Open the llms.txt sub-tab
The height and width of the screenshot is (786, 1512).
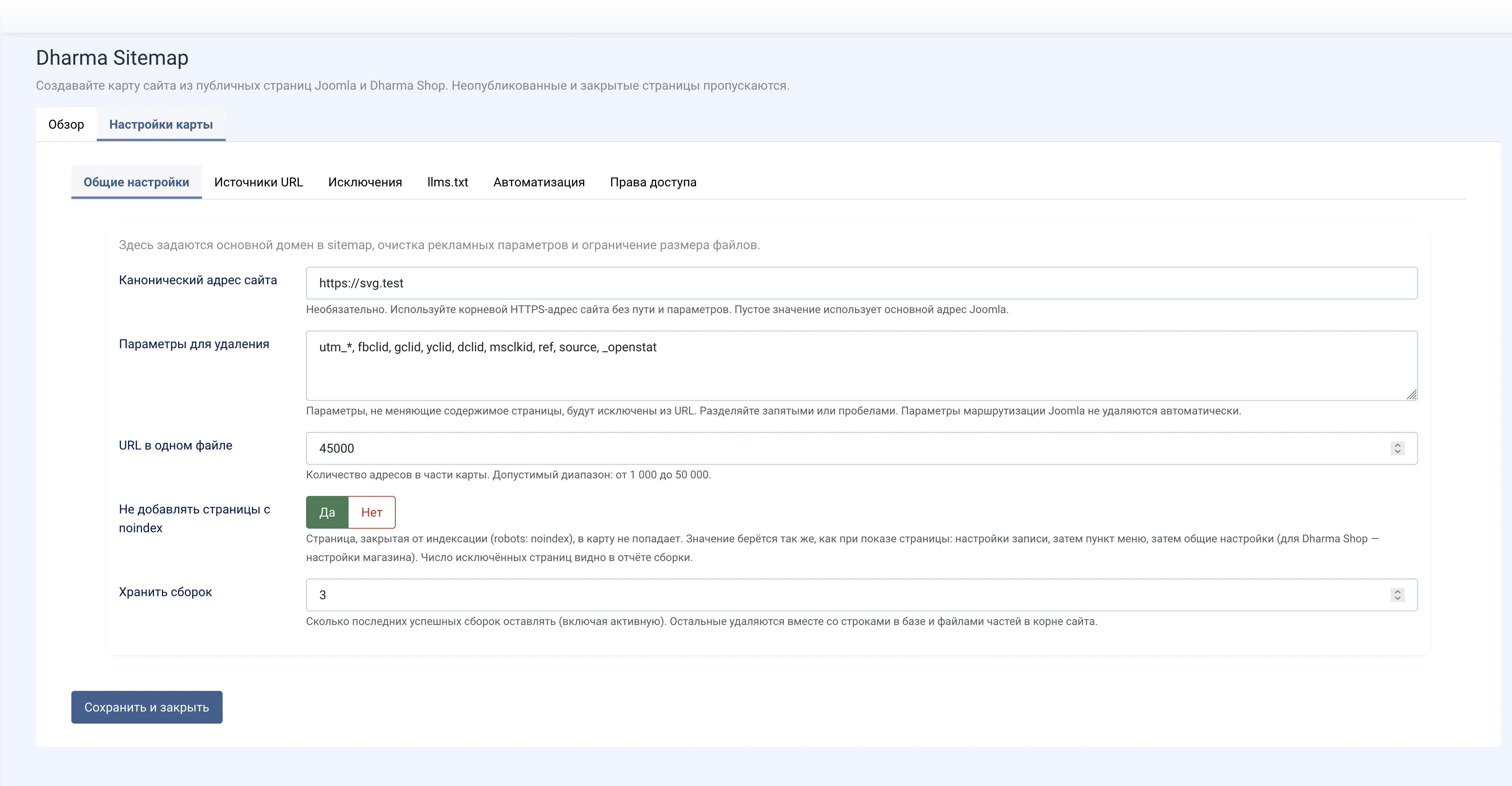tap(448, 182)
